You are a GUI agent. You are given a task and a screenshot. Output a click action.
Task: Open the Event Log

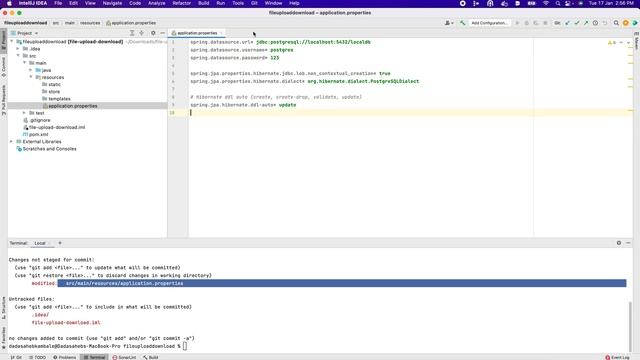point(617,357)
